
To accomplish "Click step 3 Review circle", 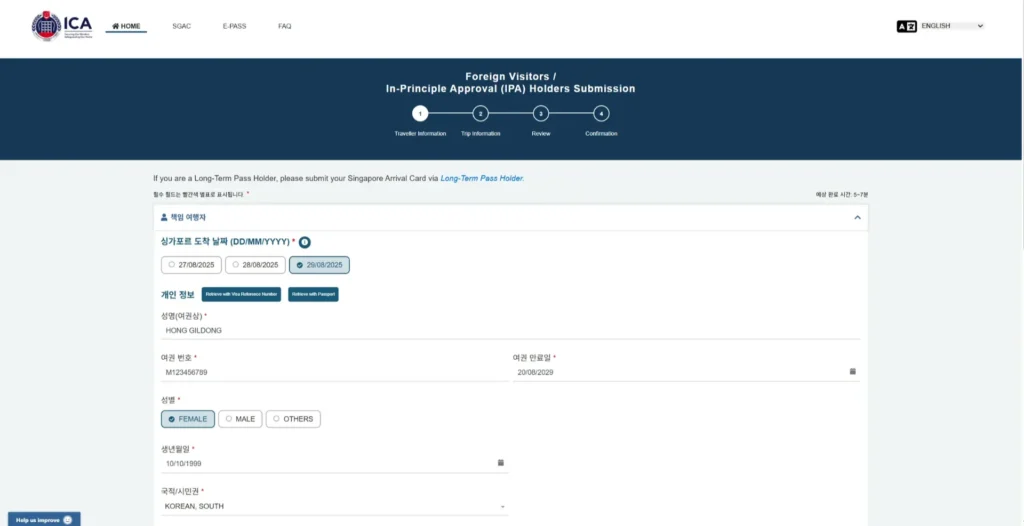I will (x=540, y=114).
